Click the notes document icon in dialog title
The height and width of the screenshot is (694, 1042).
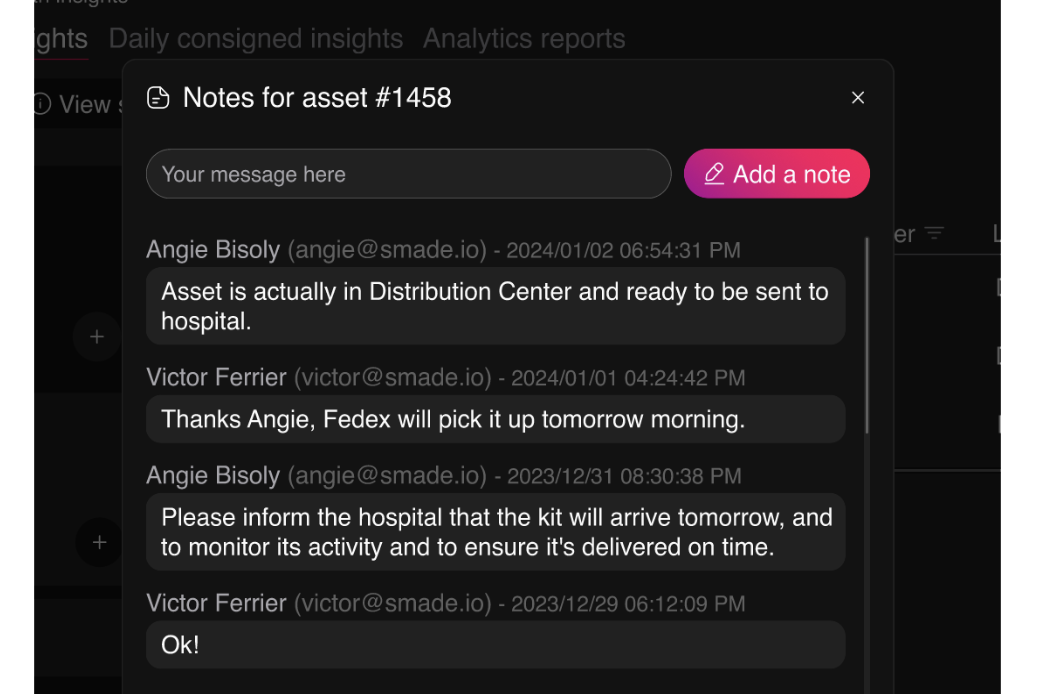[x=158, y=98]
